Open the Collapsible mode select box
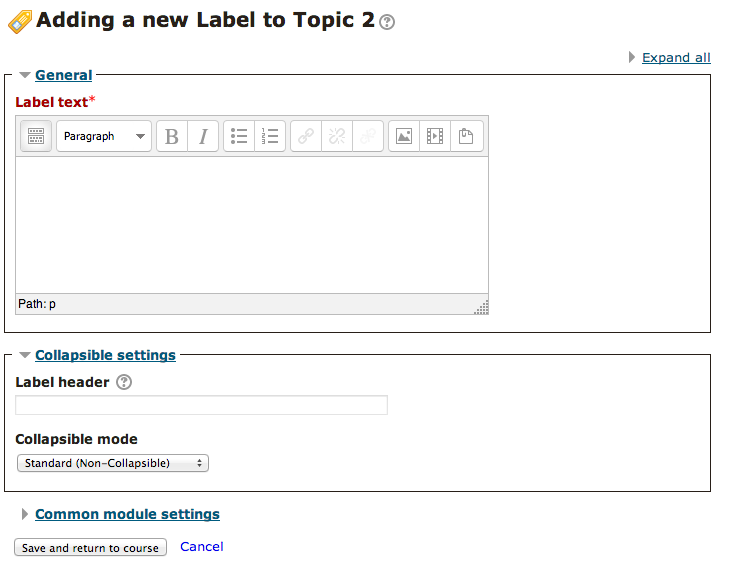This screenshot has width=734, height=564. 113,463
